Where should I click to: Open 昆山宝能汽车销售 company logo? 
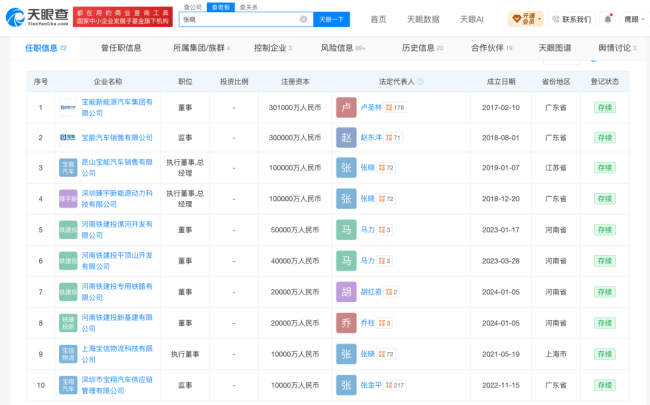(x=68, y=167)
